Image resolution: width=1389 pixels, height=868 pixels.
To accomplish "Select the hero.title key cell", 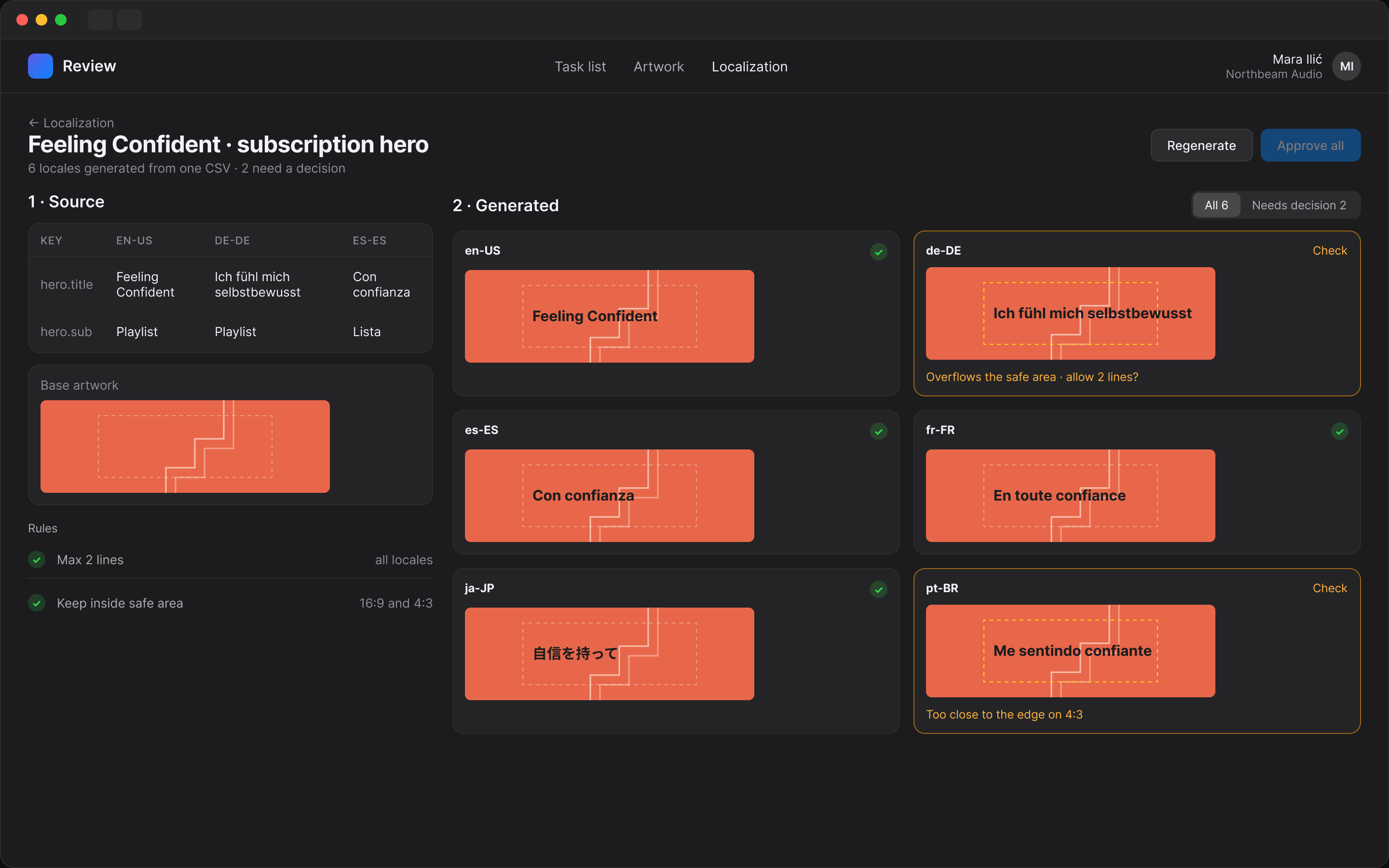I will pyautogui.click(x=67, y=284).
